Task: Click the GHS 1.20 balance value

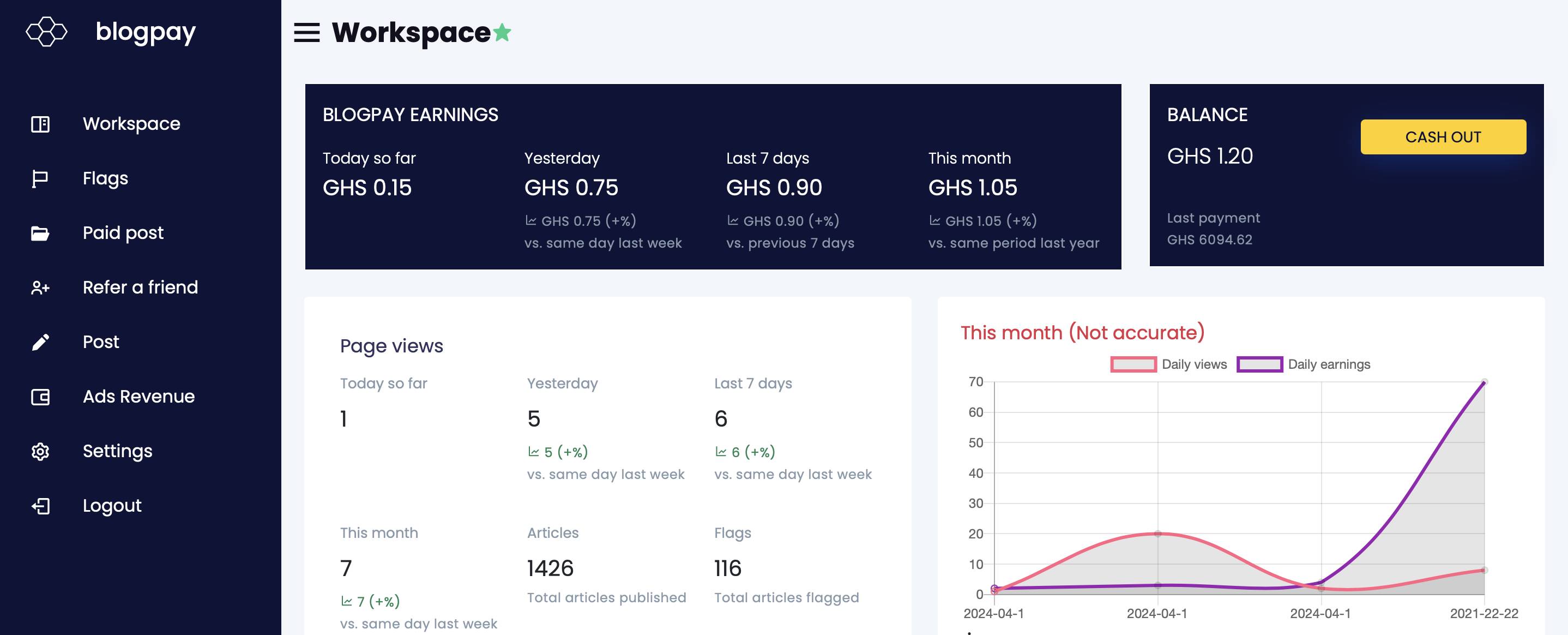Action: (x=1210, y=157)
